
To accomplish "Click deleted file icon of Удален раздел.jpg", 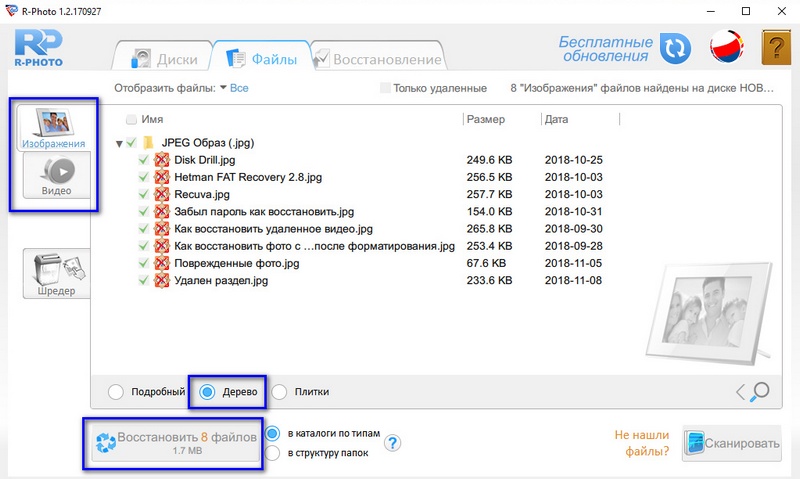I will [162, 280].
